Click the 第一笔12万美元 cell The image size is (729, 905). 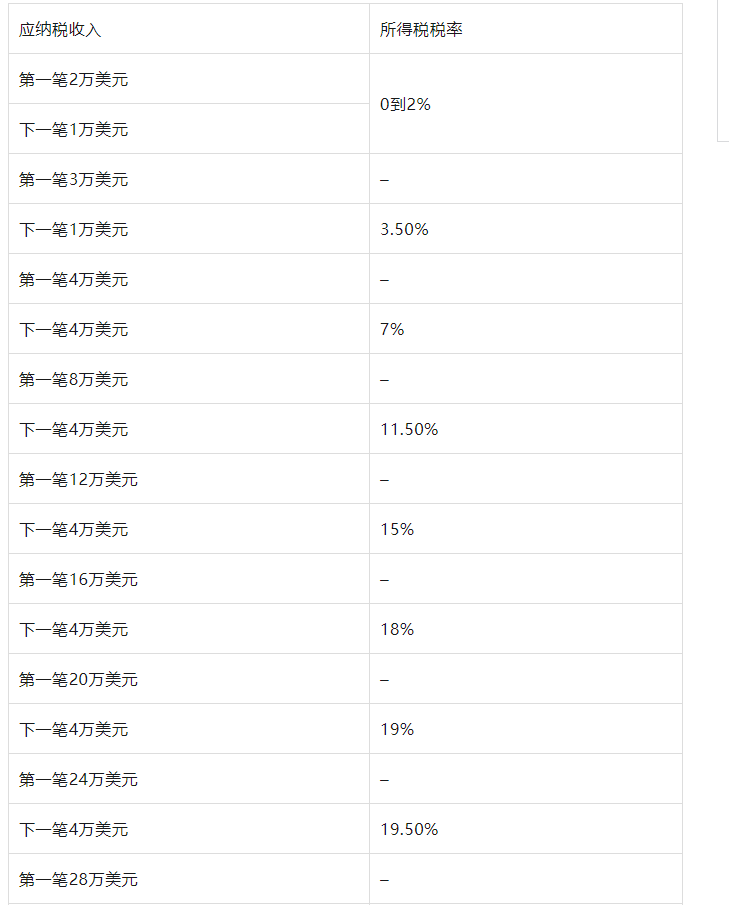coord(189,479)
